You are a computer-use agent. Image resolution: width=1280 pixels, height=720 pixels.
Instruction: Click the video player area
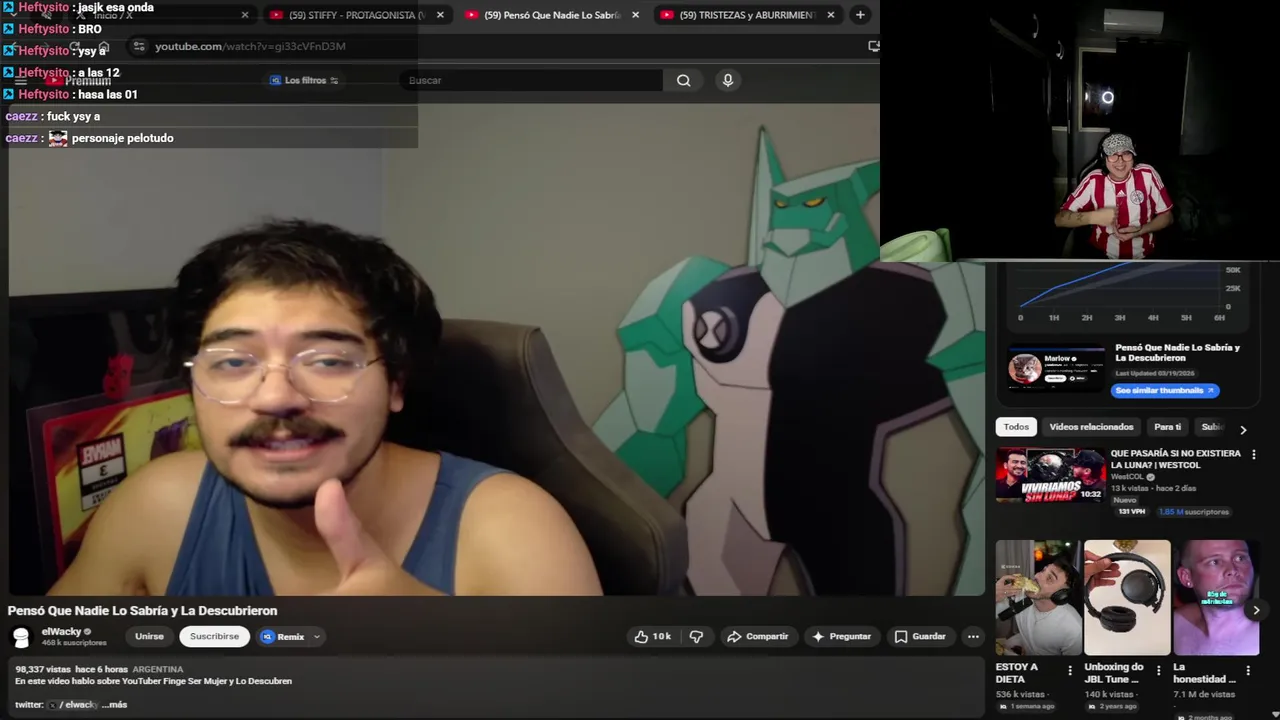[x=496, y=350]
